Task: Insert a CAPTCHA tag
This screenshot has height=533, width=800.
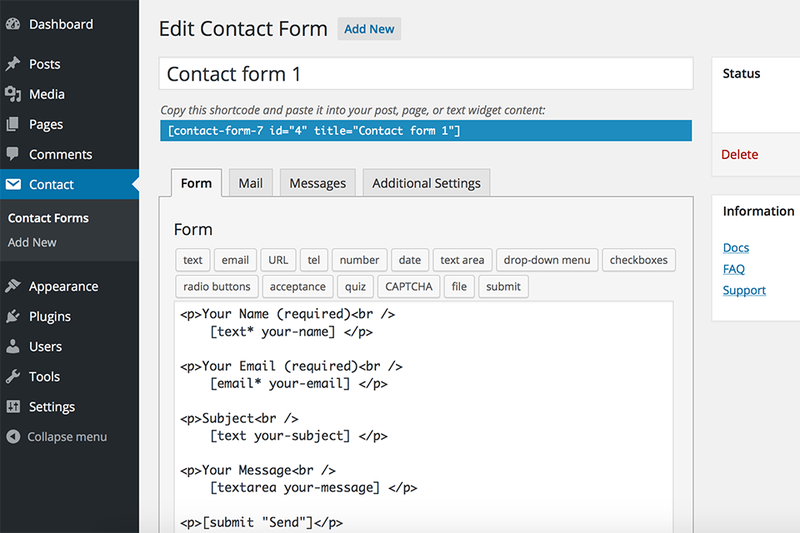Action: [409, 287]
